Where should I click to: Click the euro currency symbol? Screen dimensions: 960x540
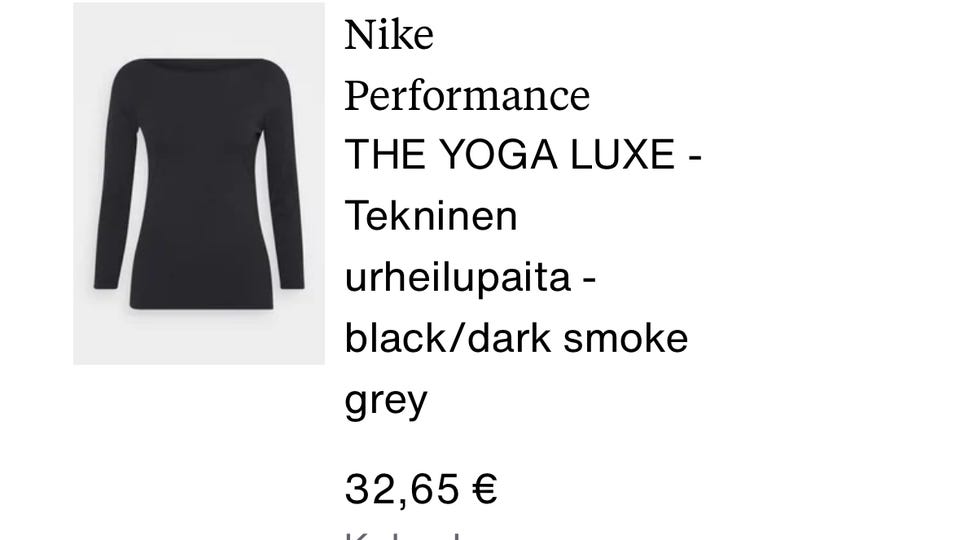pyautogui.click(x=485, y=489)
